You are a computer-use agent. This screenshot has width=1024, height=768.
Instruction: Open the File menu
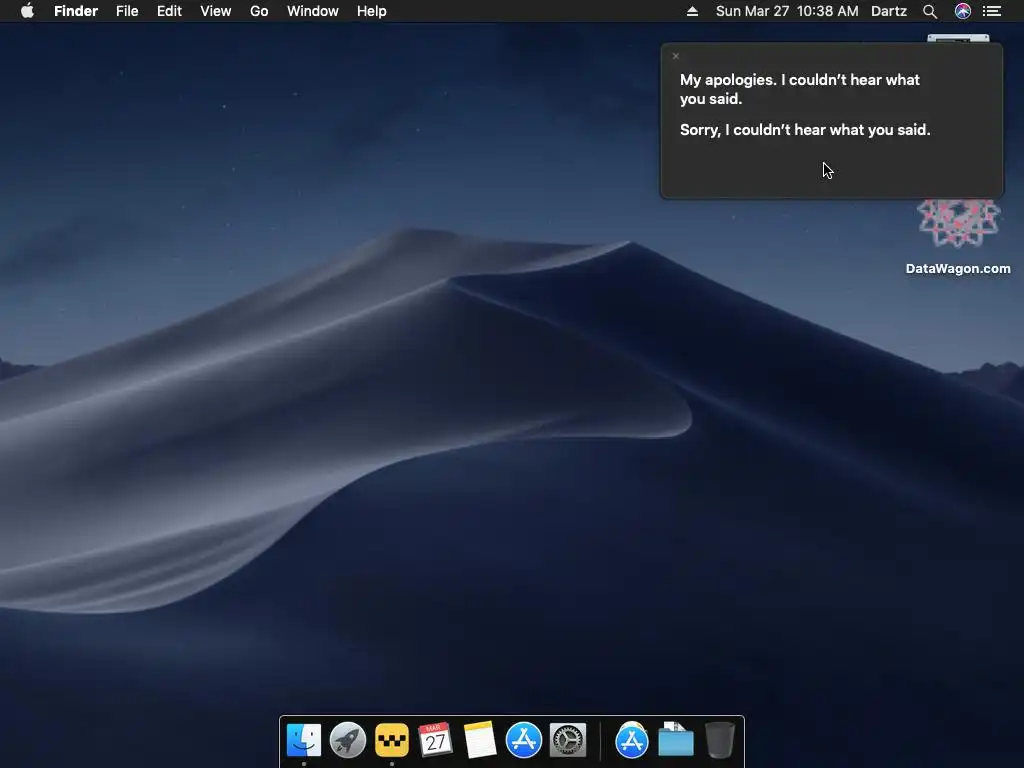127,11
